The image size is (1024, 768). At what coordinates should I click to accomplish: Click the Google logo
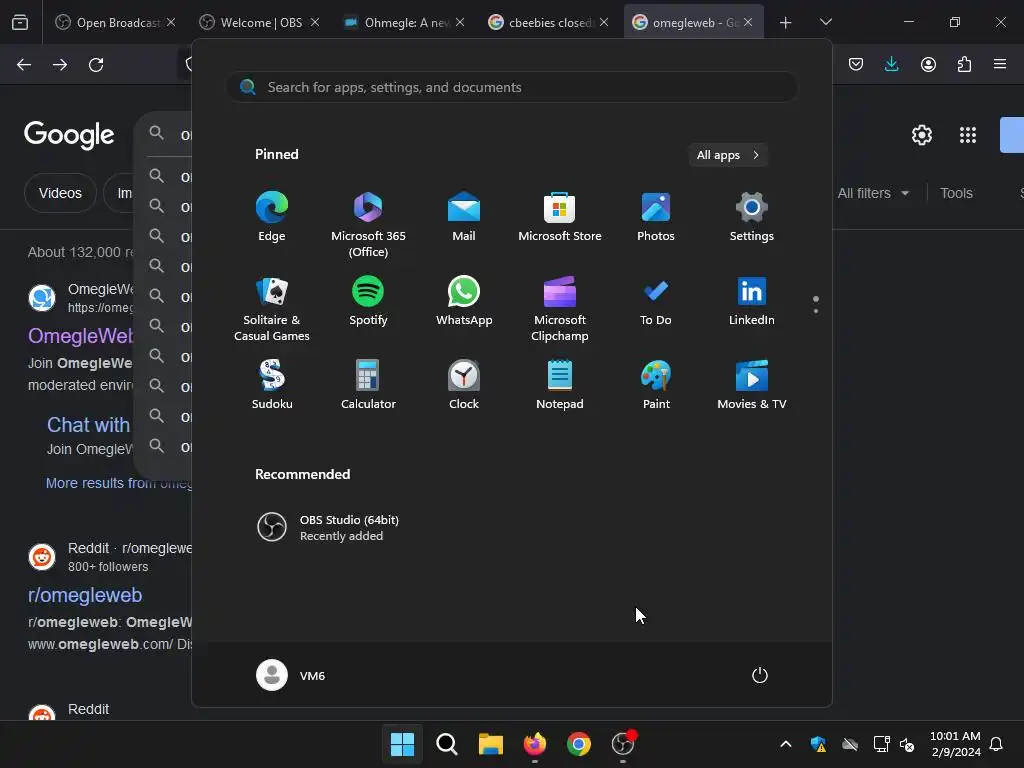pos(69,135)
